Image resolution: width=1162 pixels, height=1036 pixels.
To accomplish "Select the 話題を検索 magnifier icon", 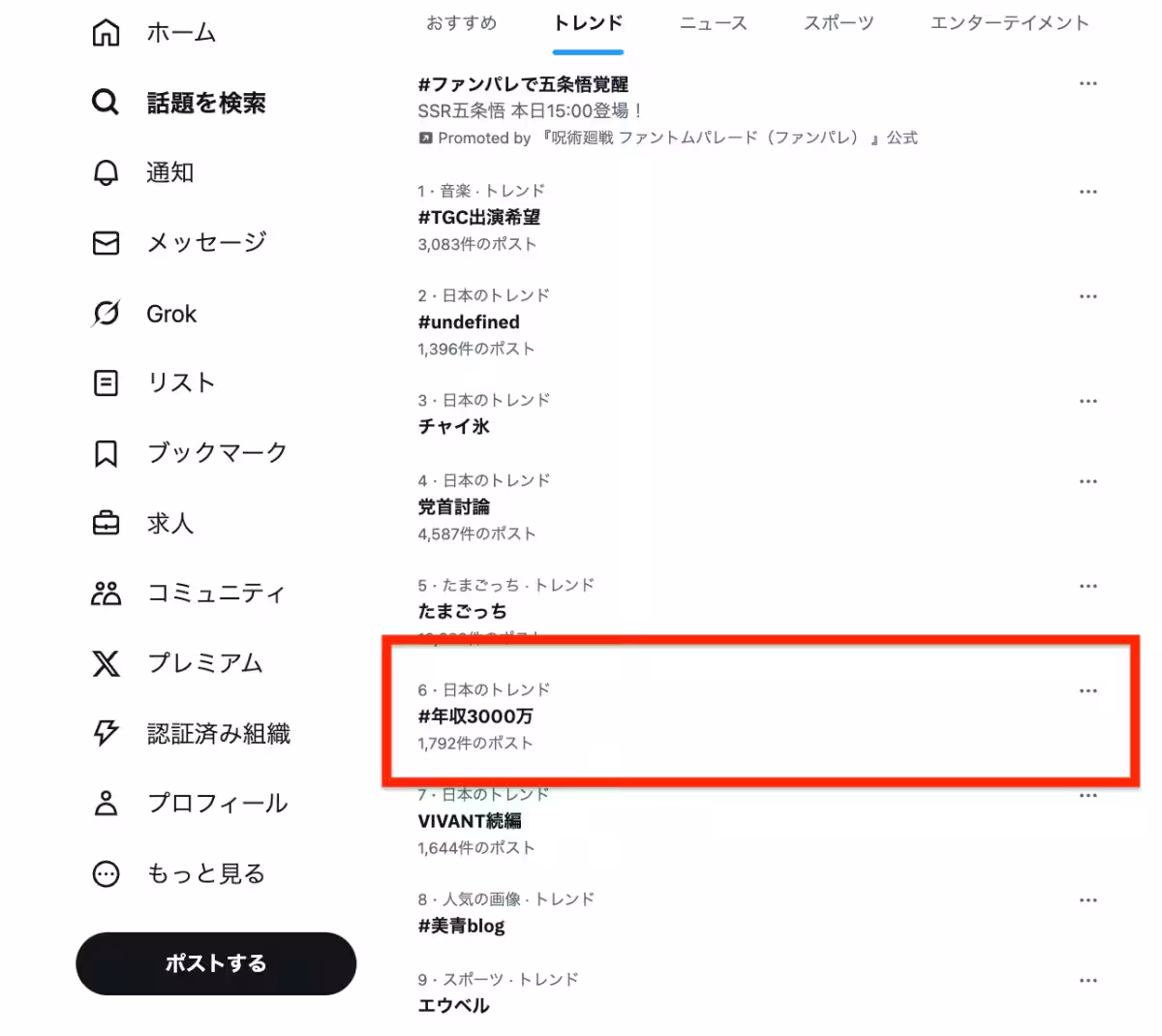I will coord(104,103).
